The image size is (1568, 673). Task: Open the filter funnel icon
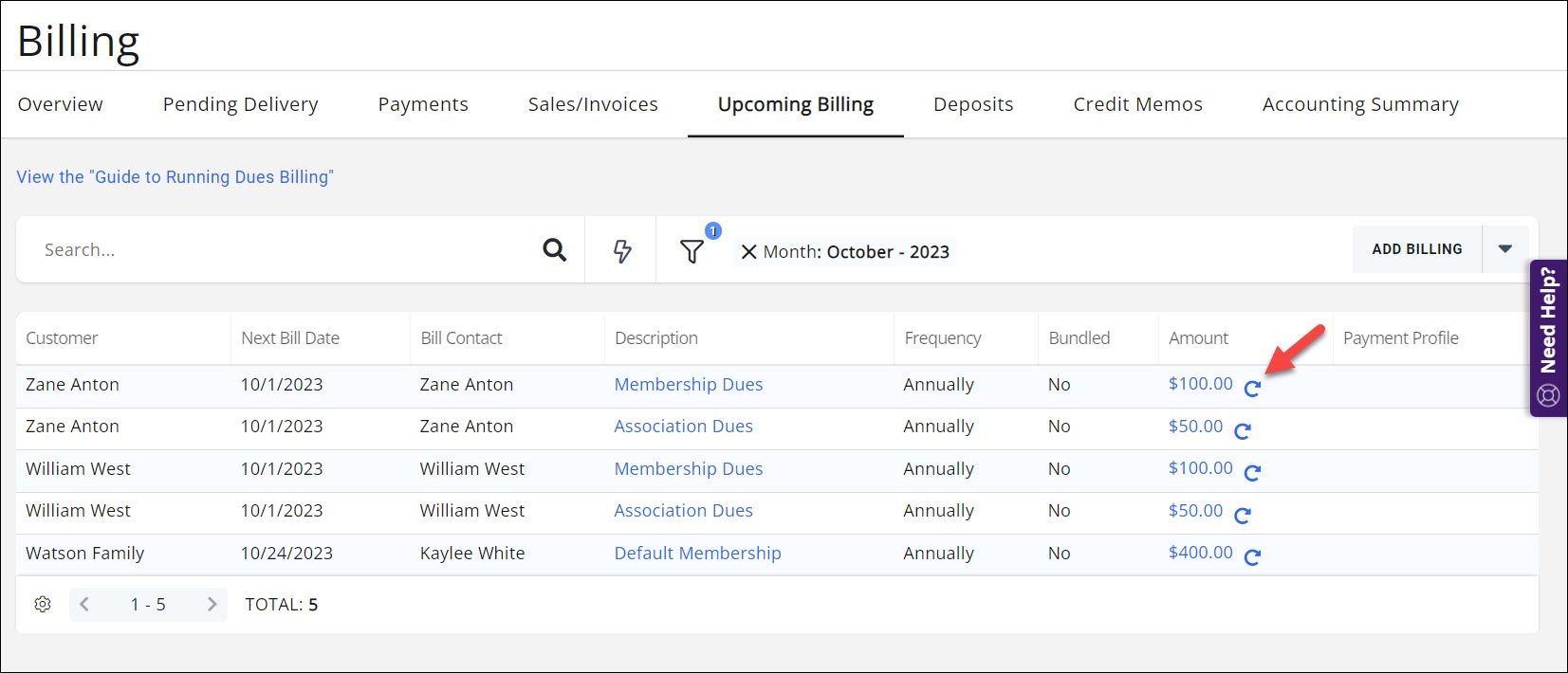coord(692,251)
